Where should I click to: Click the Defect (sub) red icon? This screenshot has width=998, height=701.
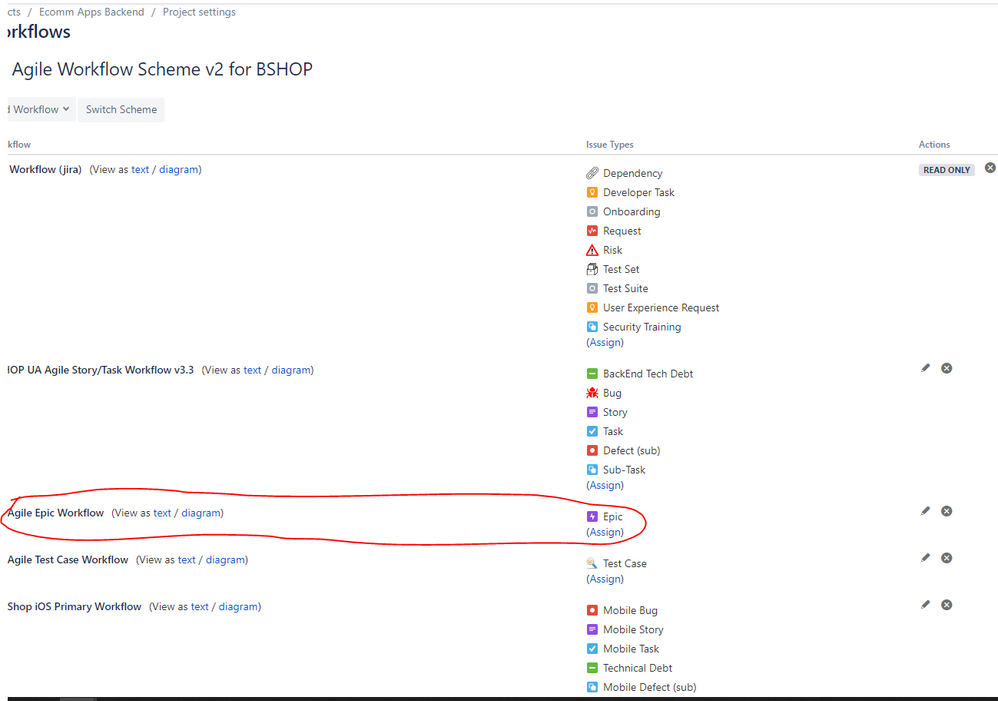[x=592, y=450]
